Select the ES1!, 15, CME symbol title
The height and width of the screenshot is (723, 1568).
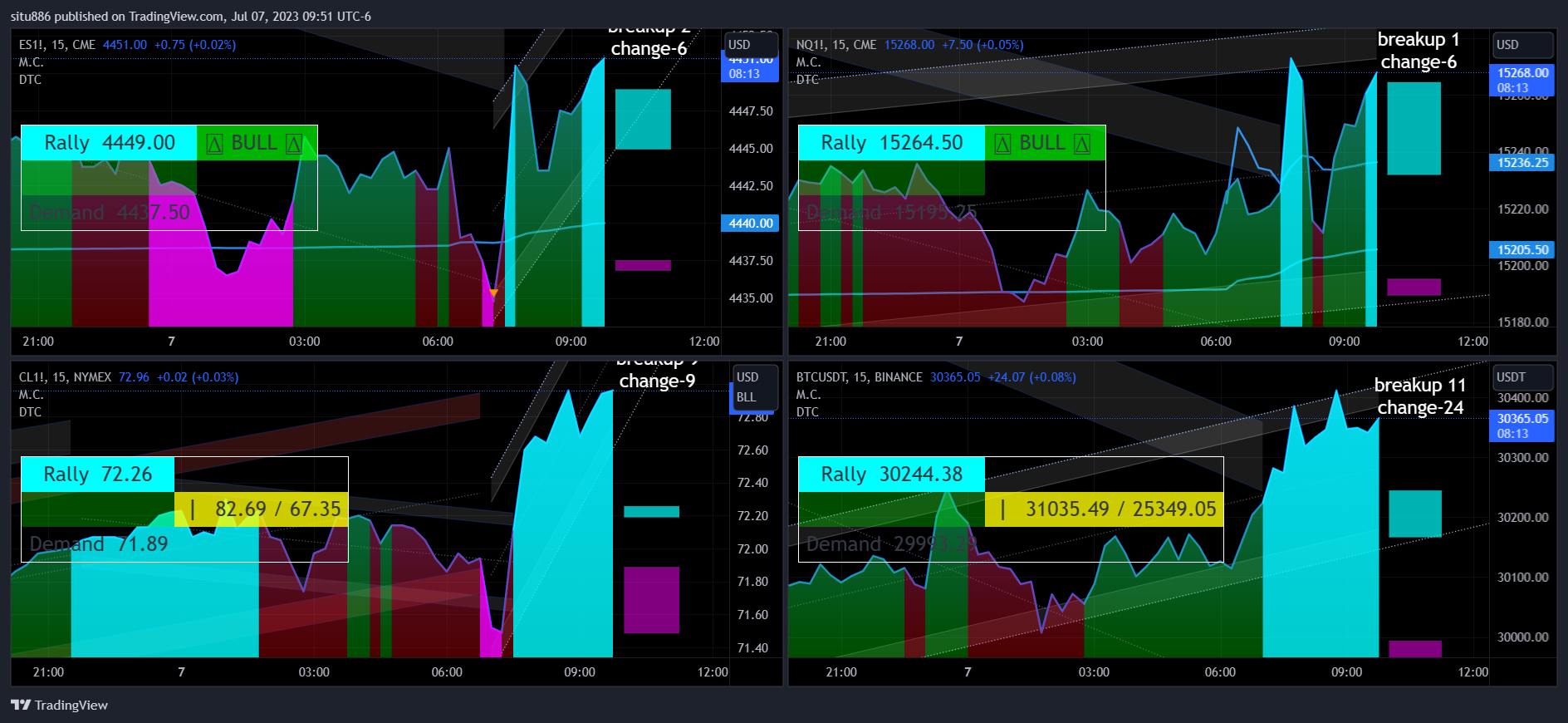click(57, 45)
